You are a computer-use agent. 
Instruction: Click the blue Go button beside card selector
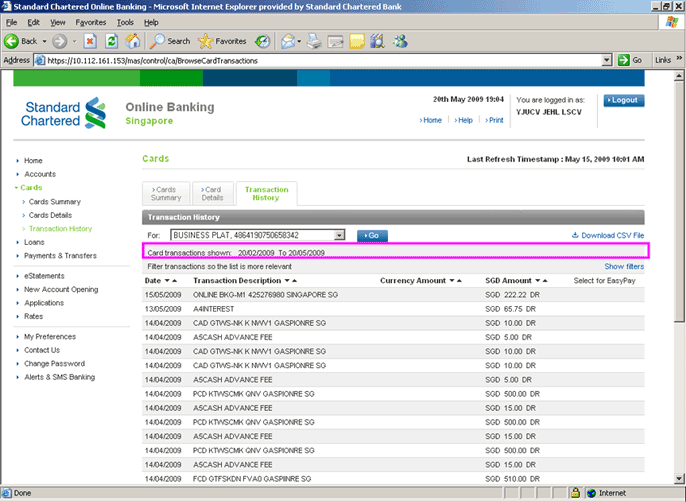pyautogui.click(x=372, y=235)
